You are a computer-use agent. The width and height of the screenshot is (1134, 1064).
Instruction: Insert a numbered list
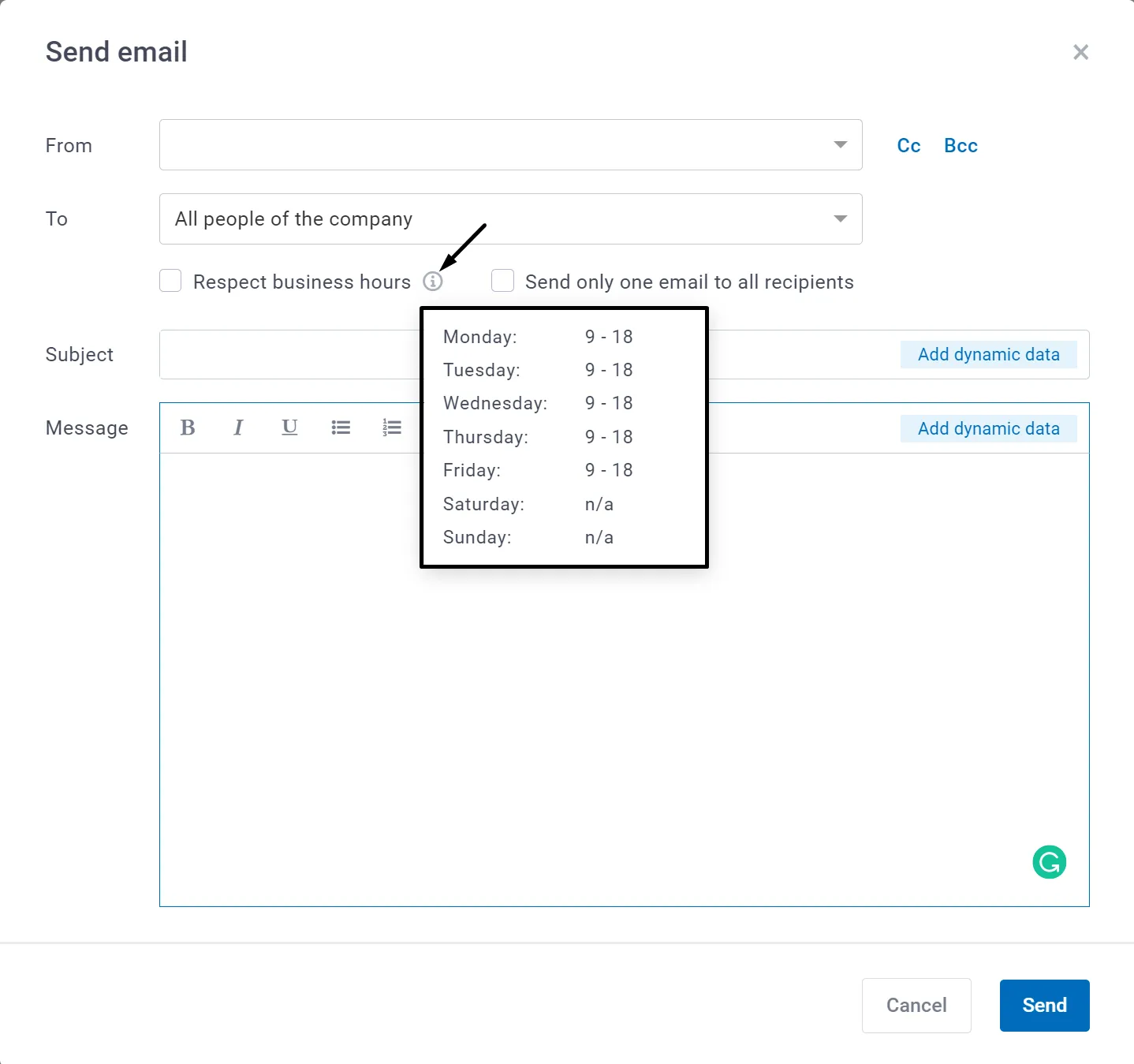392,427
